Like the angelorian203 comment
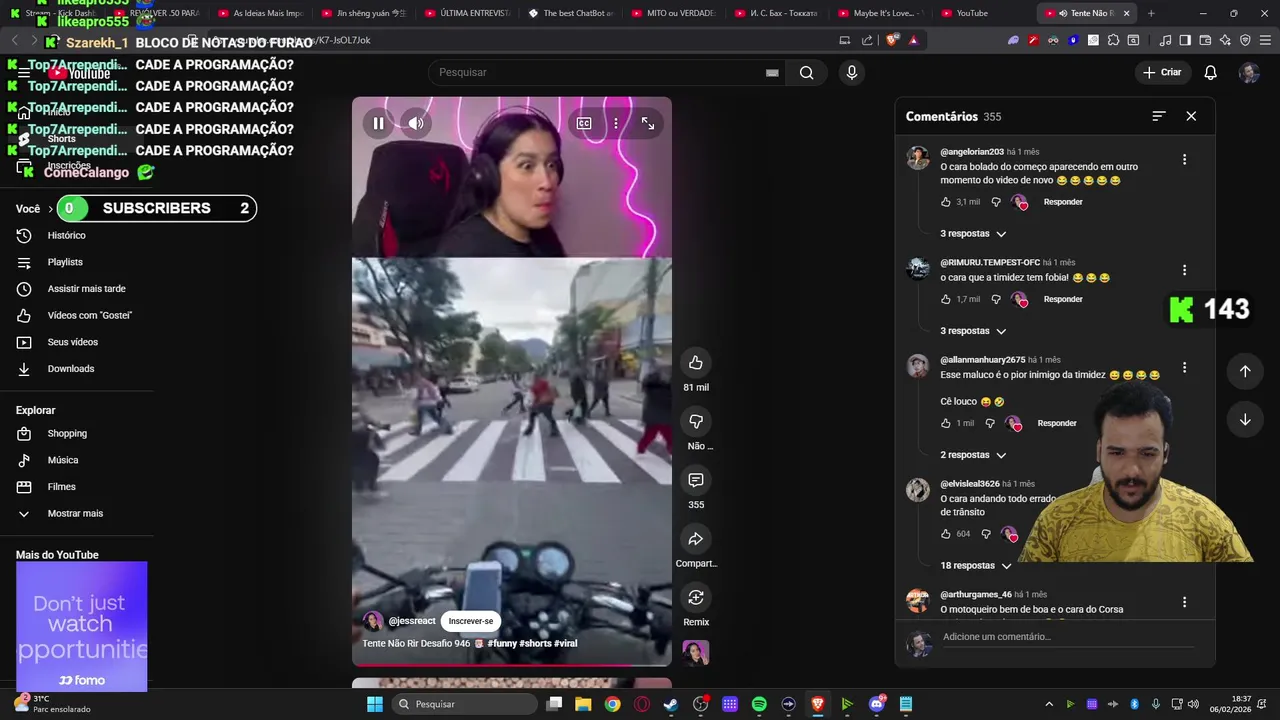Screen dimensions: 1280x720 coord(946,202)
